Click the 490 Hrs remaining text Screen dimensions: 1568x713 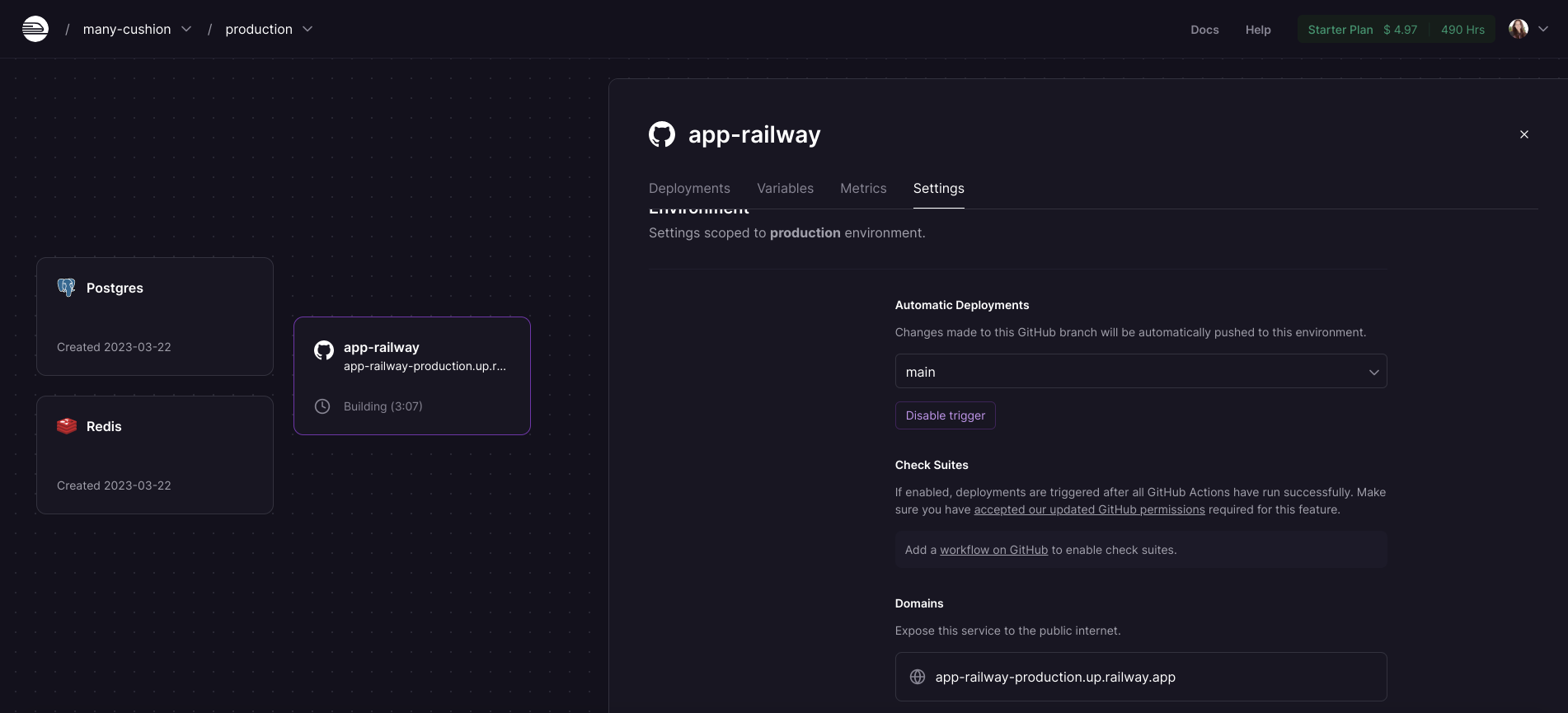pos(1462,30)
